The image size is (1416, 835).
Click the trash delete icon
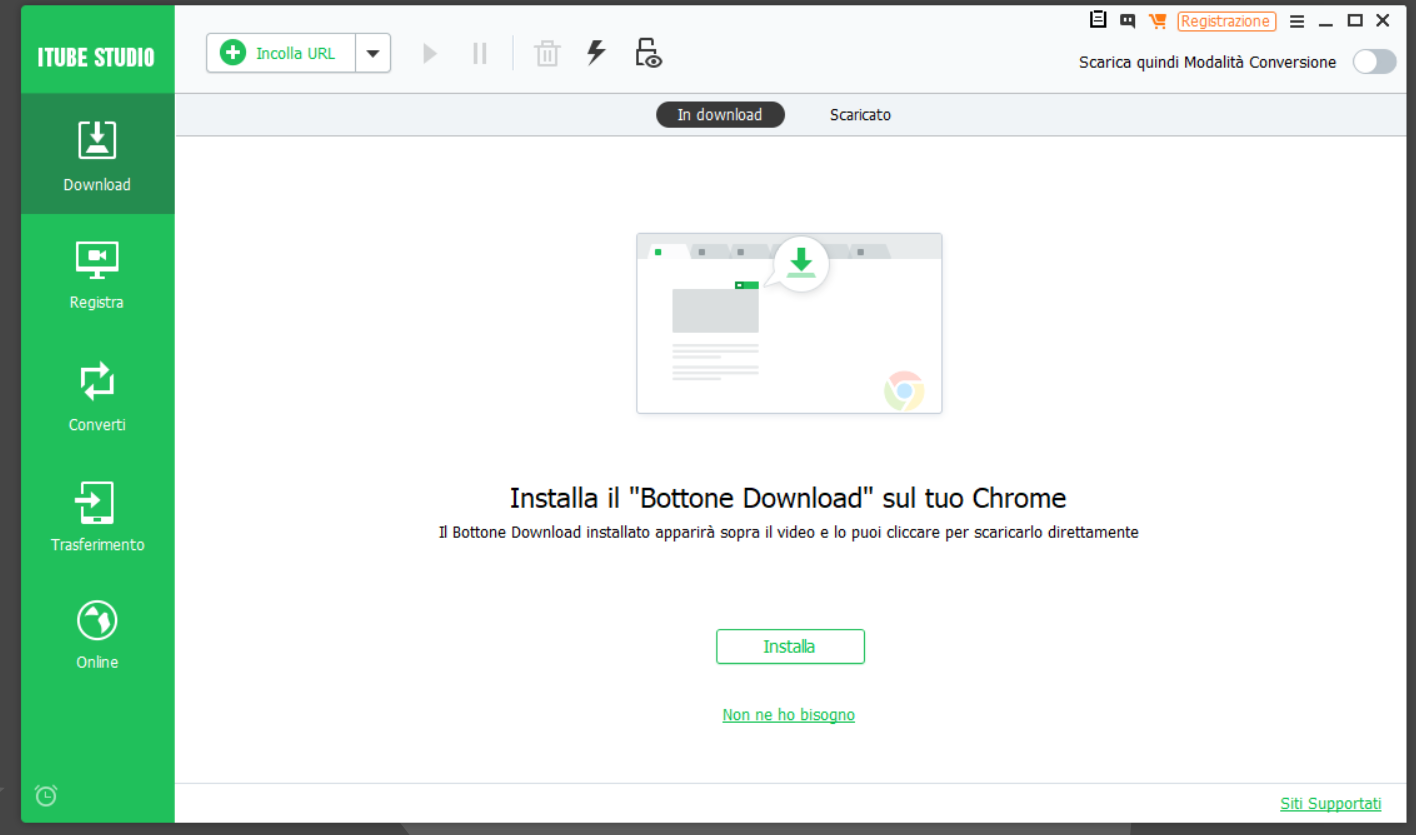tap(547, 53)
